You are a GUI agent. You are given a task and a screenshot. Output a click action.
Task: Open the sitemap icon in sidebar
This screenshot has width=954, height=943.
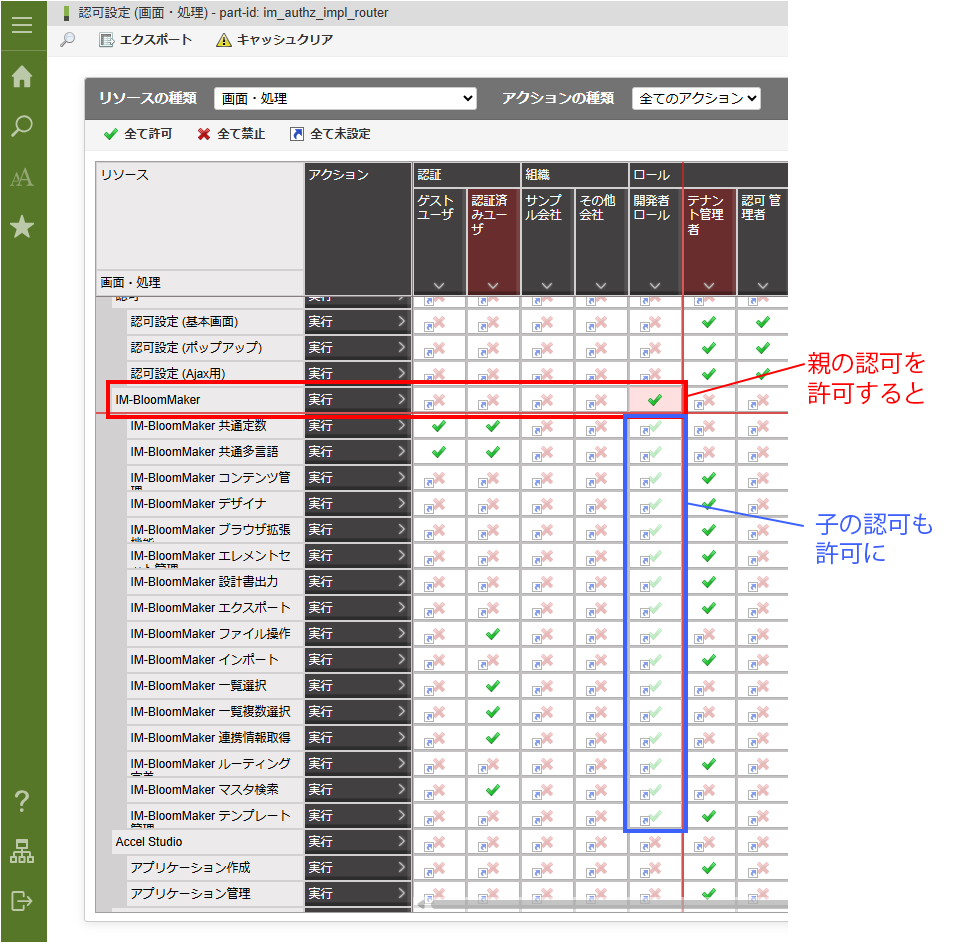[x=22, y=851]
